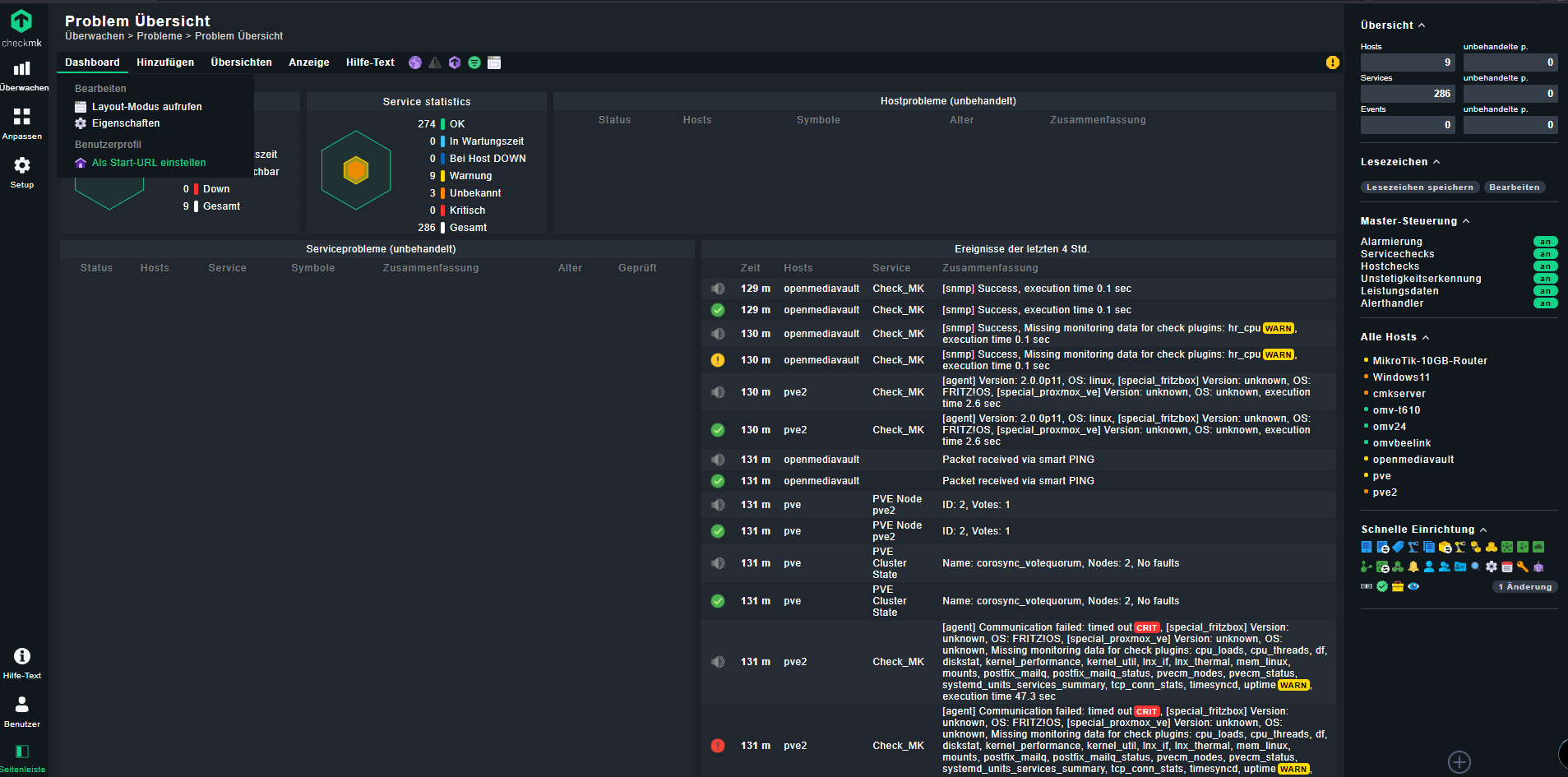
Task: Toggle Leistungsdaten master control switch
Action: (1546, 291)
